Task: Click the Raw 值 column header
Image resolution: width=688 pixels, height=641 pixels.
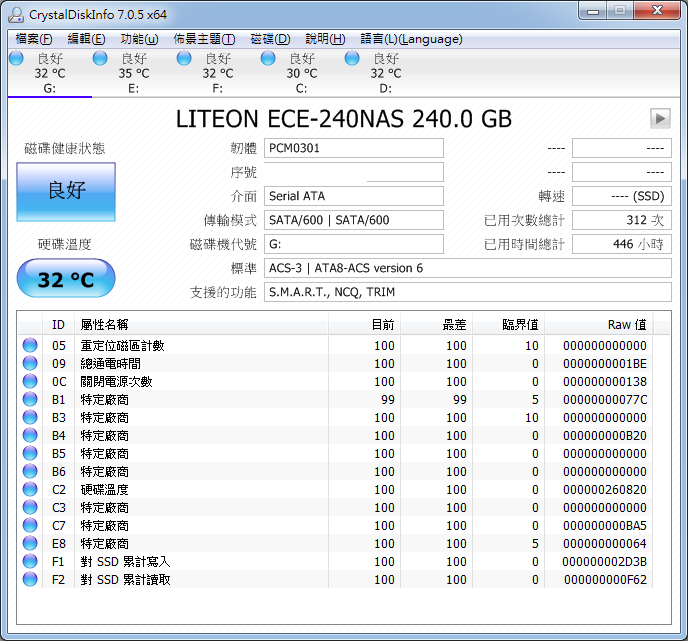Action: tap(598, 325)
